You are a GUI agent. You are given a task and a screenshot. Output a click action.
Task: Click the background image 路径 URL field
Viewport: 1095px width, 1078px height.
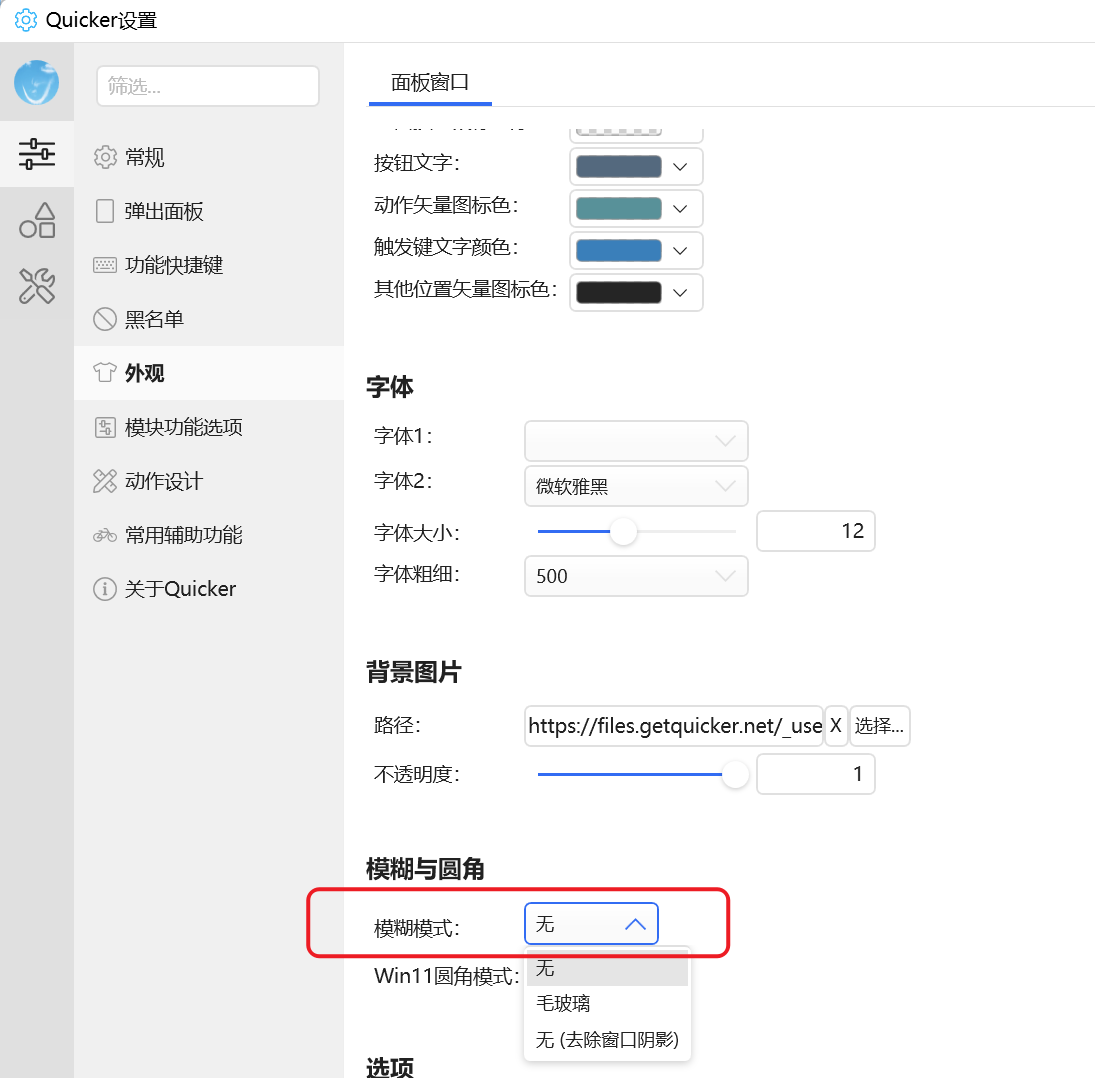[x=674, y=726]
